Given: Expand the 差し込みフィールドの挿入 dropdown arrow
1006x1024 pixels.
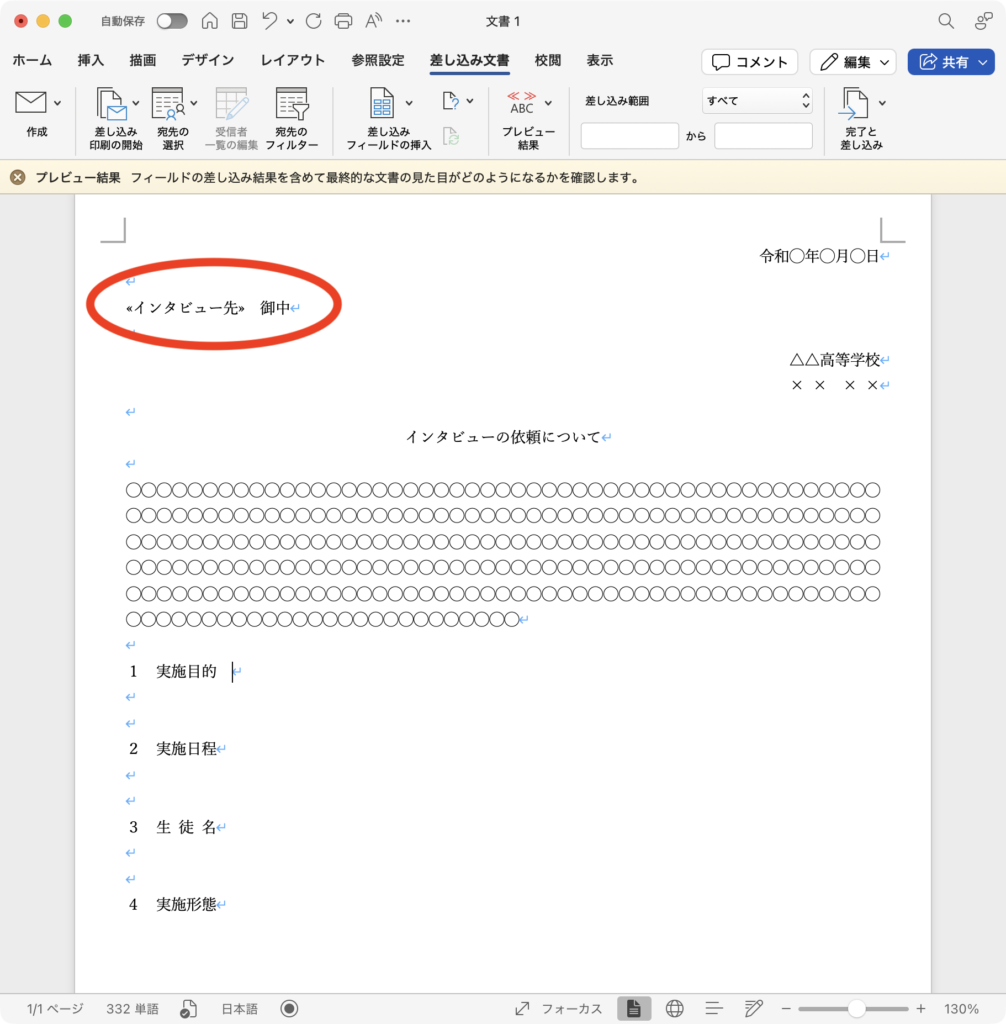Looking at the screenshot, I should click(x=409, y=102).
